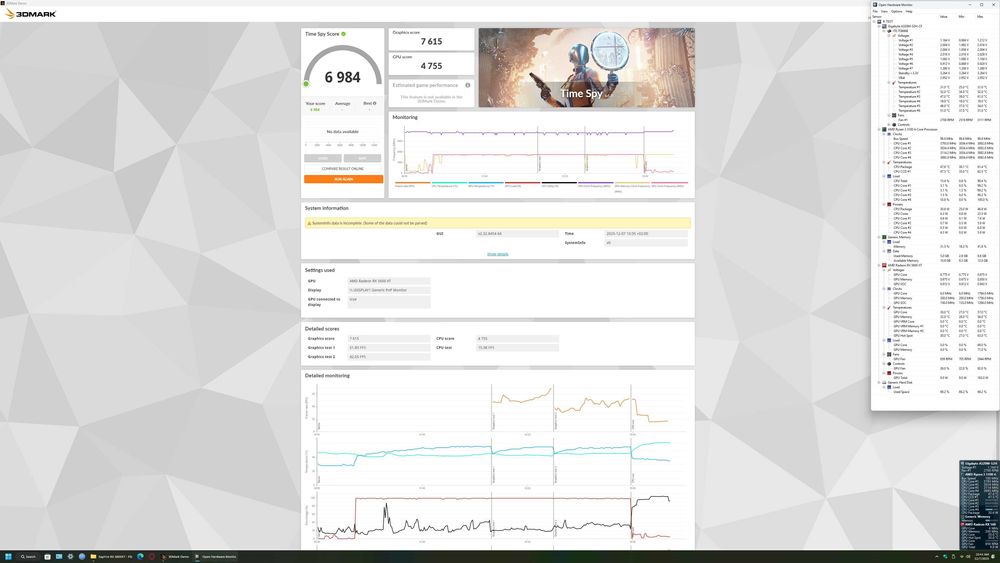The height and width of the screenshot is (563, 1000).
Task: Click the AMD Radeon RX 5600 XT field in Settings used
Action: click(388, 281)
